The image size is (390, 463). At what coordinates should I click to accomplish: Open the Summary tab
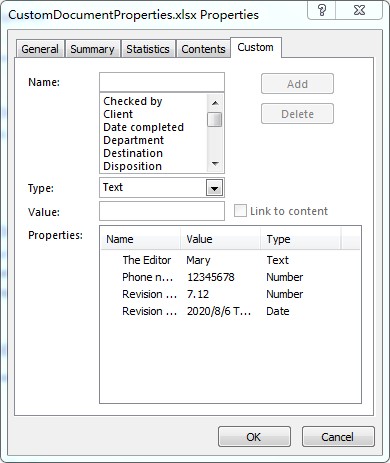[92, 49]
